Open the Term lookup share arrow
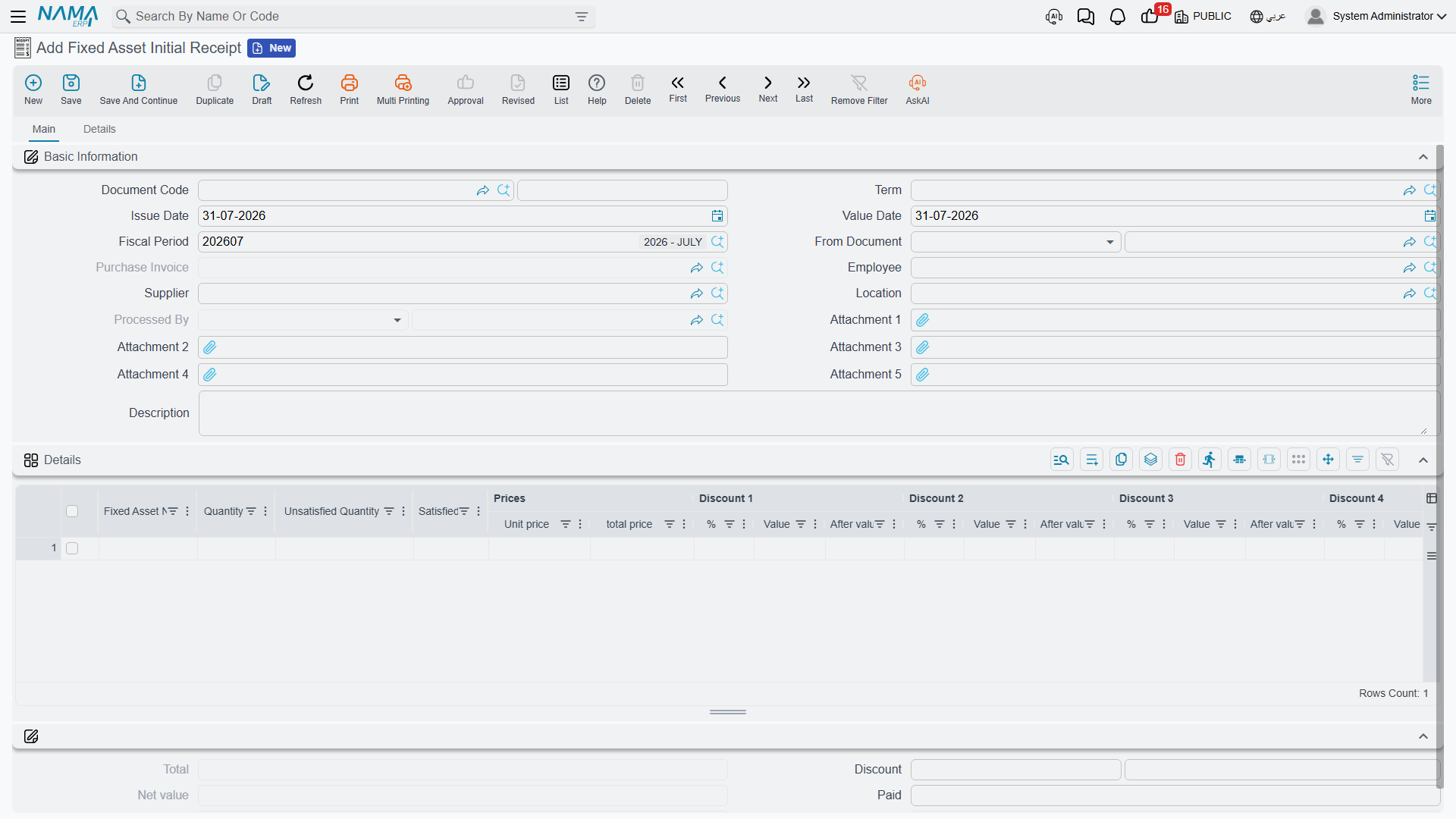The width and height of the screenshot is (1456, 819). [1410, 190]
